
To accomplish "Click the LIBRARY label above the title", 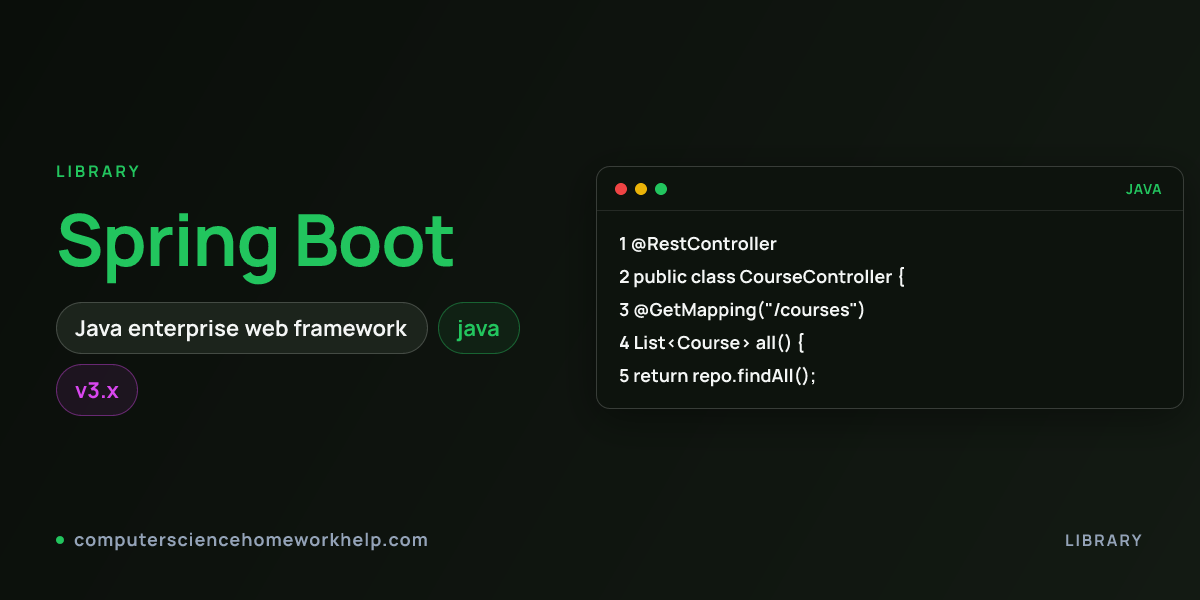I will pyautogui.click(x=98, y=171).
